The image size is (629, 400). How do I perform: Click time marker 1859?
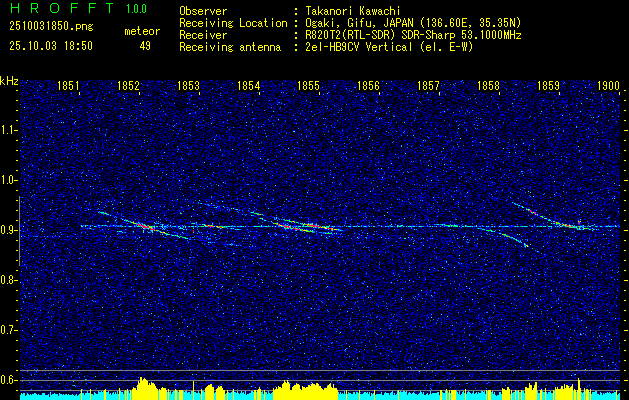point(548,86)
